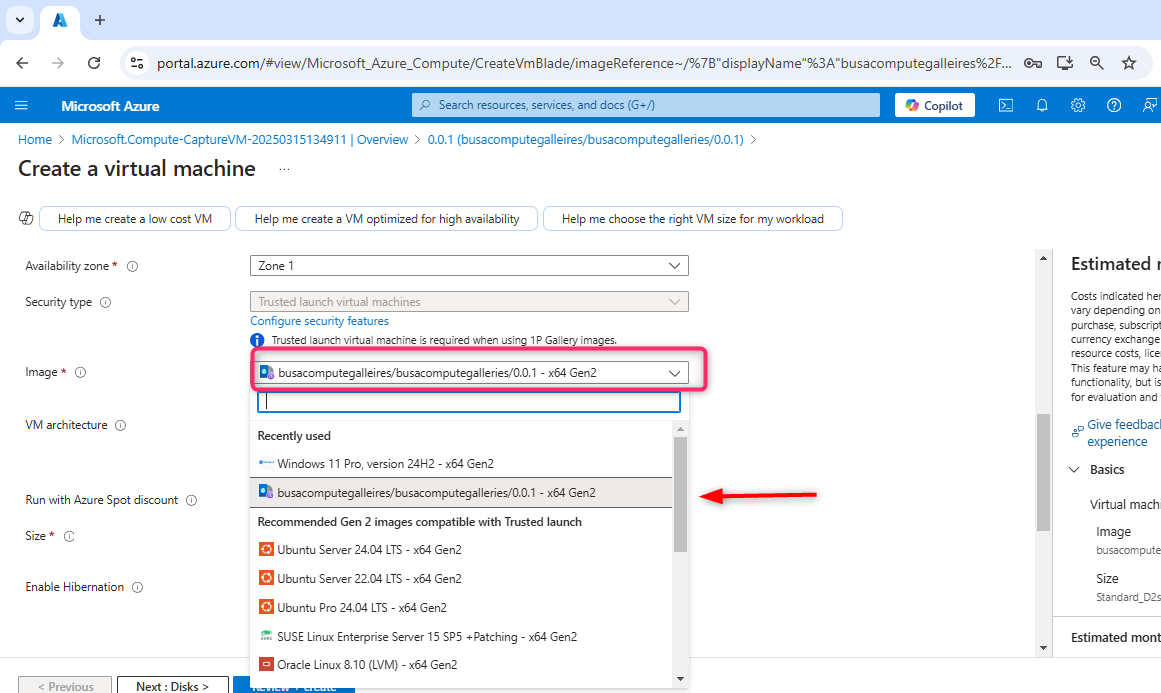This screenshot has width=1161, height=693.
Task: Click the Image field info icon
Action: click(x=81, y=372)
